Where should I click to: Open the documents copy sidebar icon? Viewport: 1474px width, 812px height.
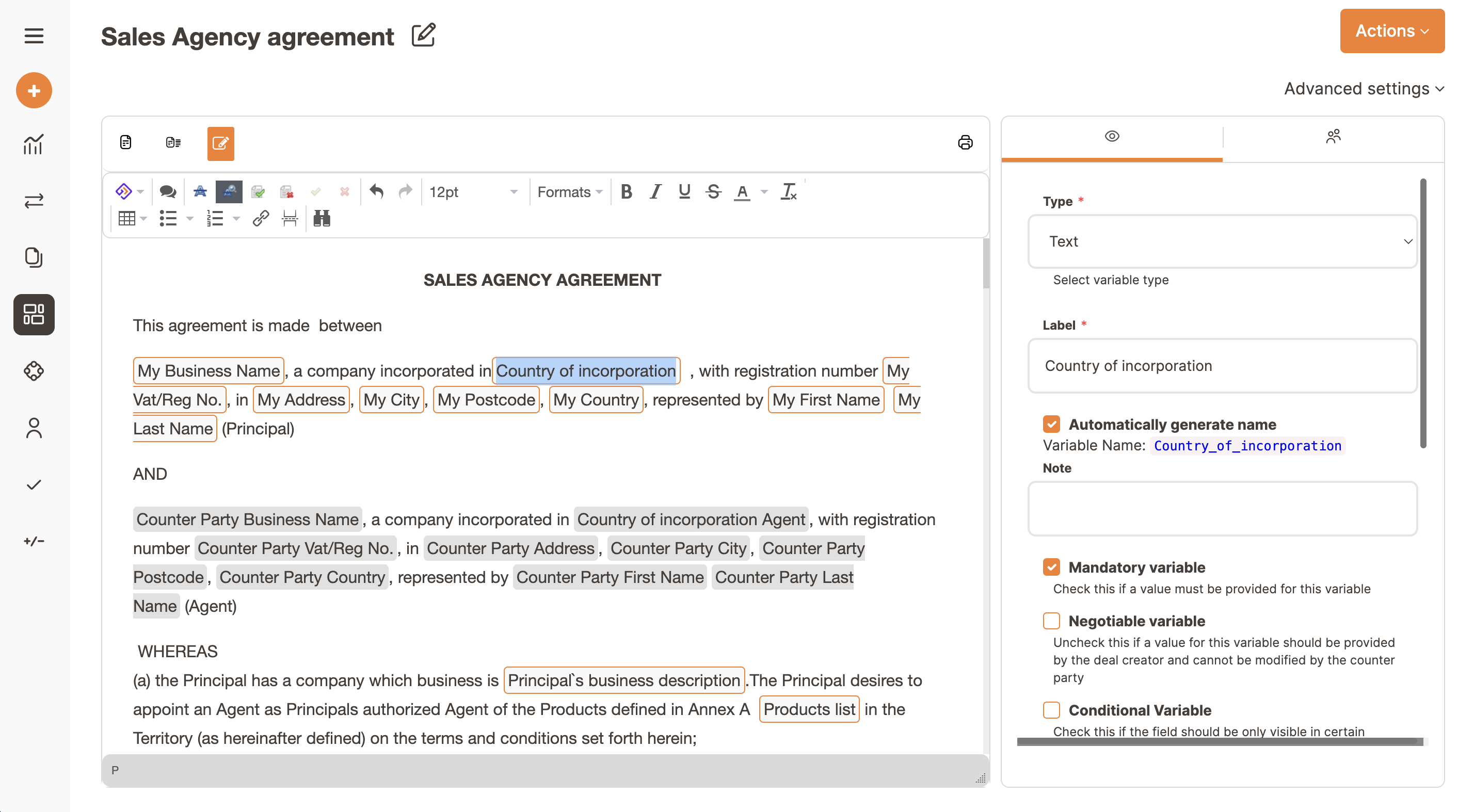pos(34,257)
